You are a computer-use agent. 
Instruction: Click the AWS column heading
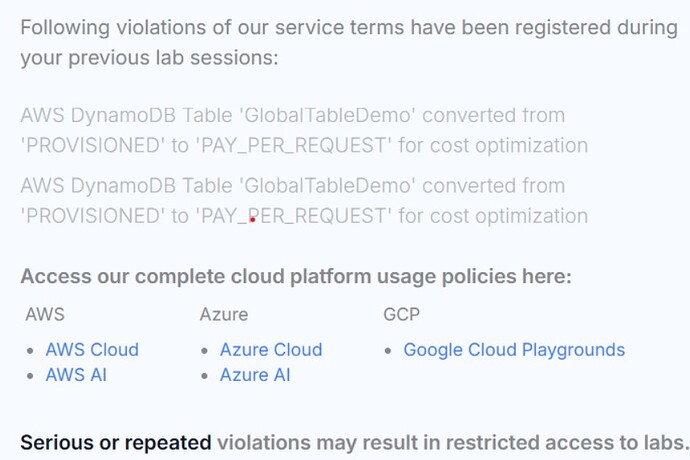[45, 314]
